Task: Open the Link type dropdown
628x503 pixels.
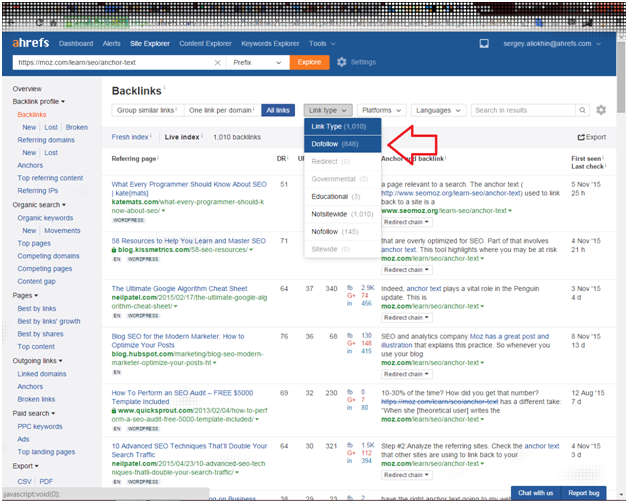Action: (328, 110)
